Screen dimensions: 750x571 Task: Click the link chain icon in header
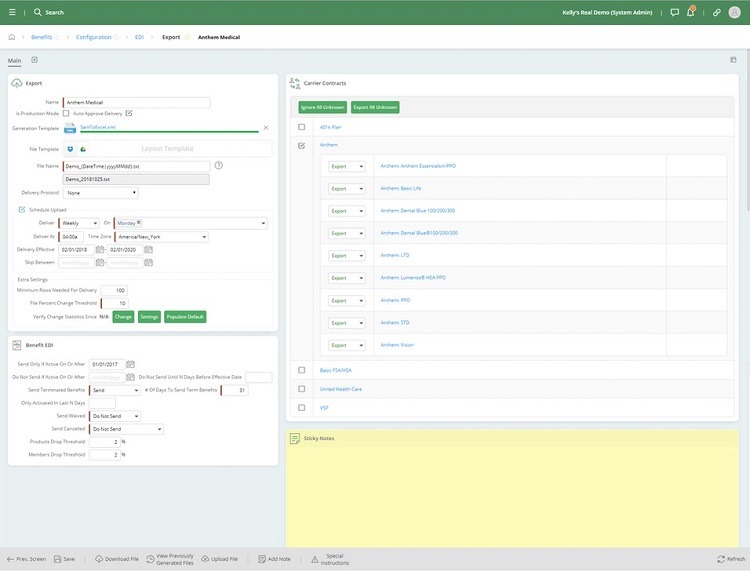[717, 12]
